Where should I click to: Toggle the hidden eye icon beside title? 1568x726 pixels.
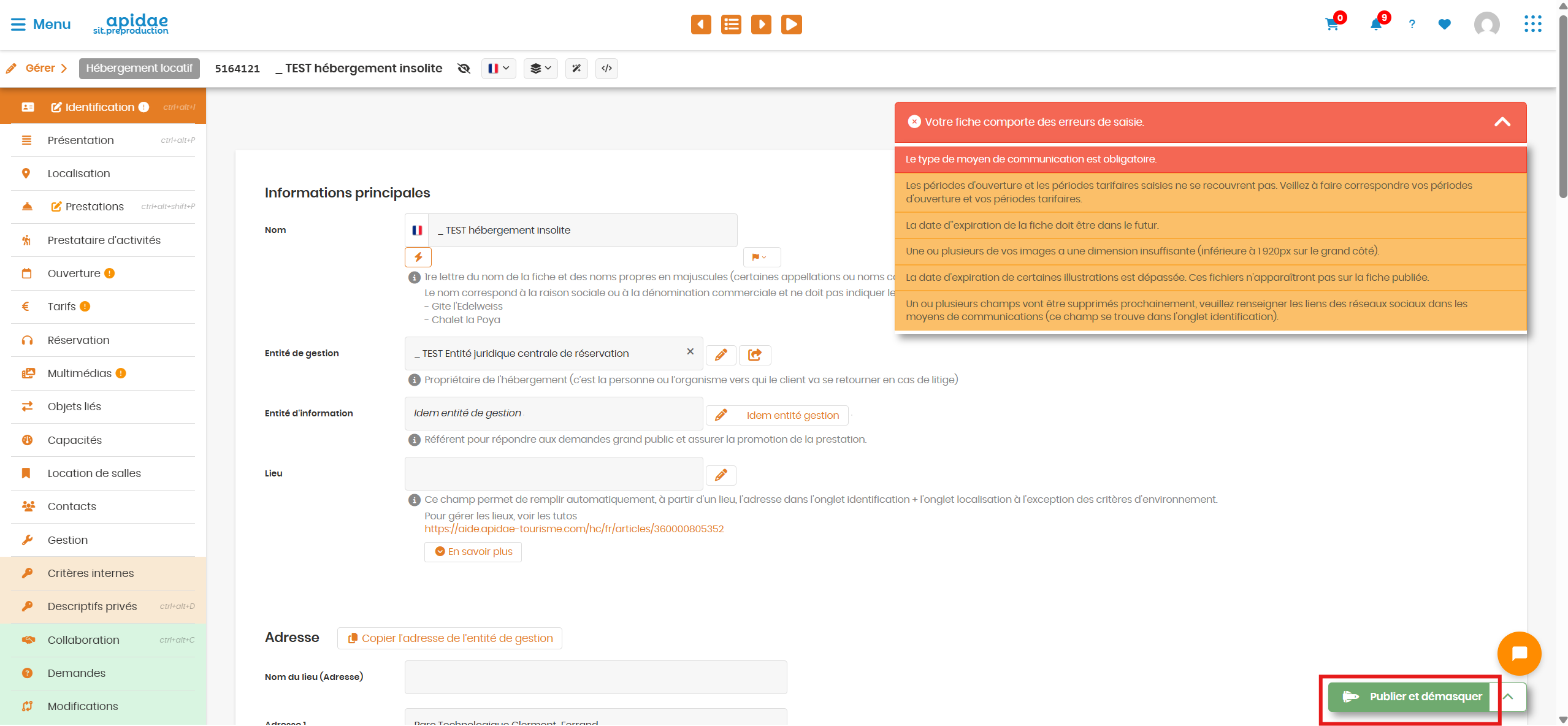(x=464, y=69)
